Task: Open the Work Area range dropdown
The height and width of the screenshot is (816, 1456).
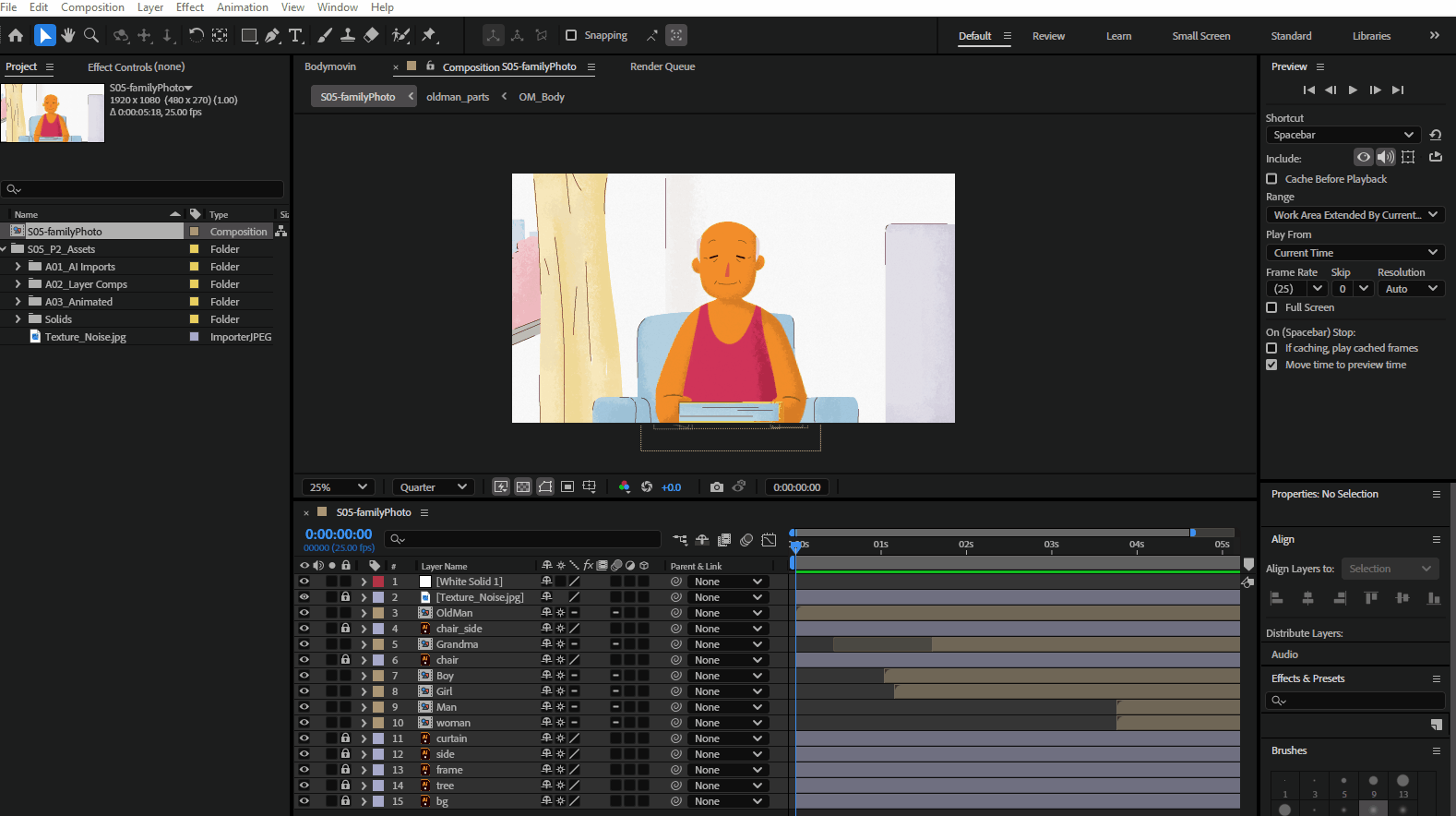Action: tap(1355, 214)
